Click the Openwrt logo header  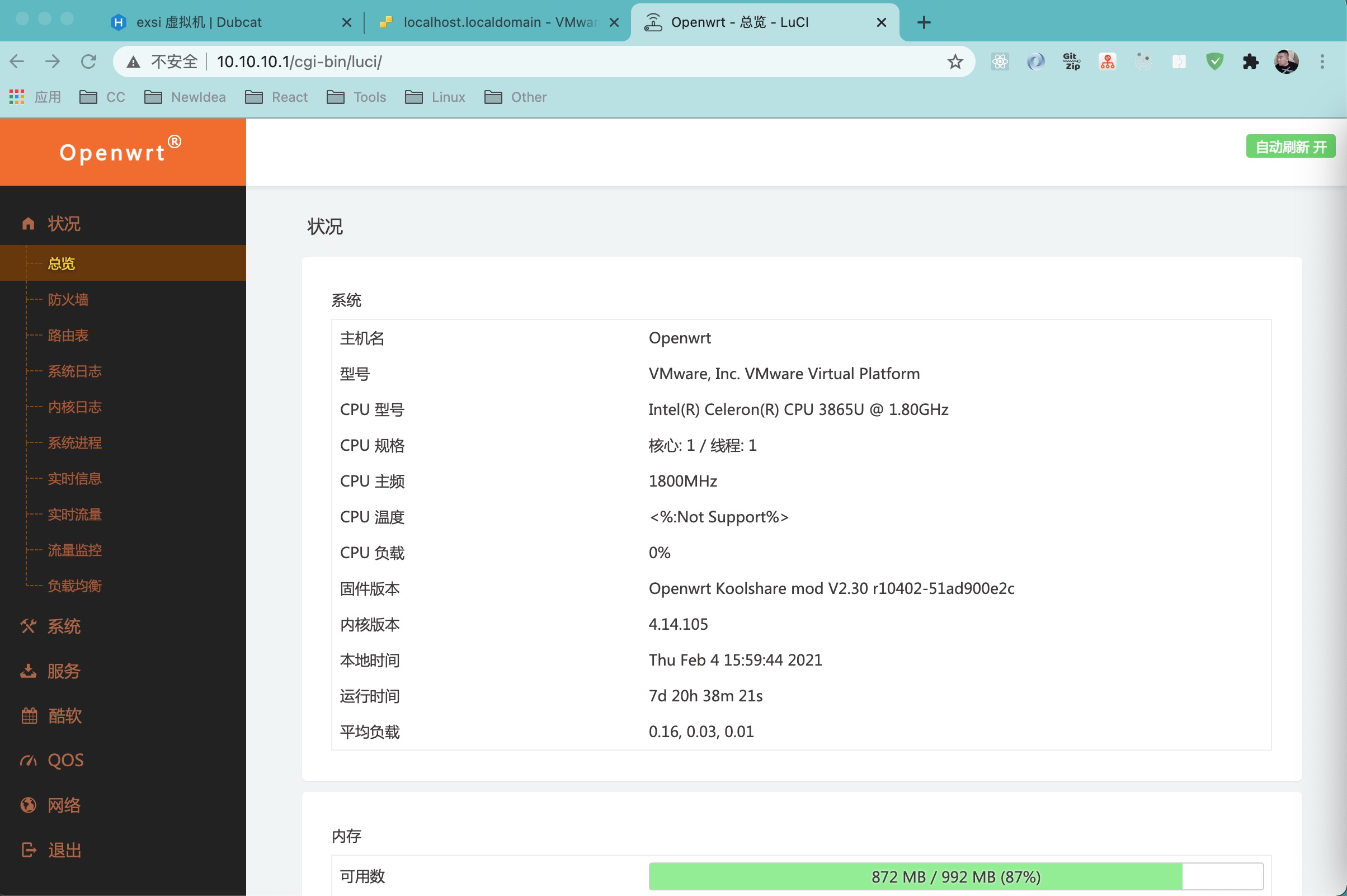[x=121, y=151]
